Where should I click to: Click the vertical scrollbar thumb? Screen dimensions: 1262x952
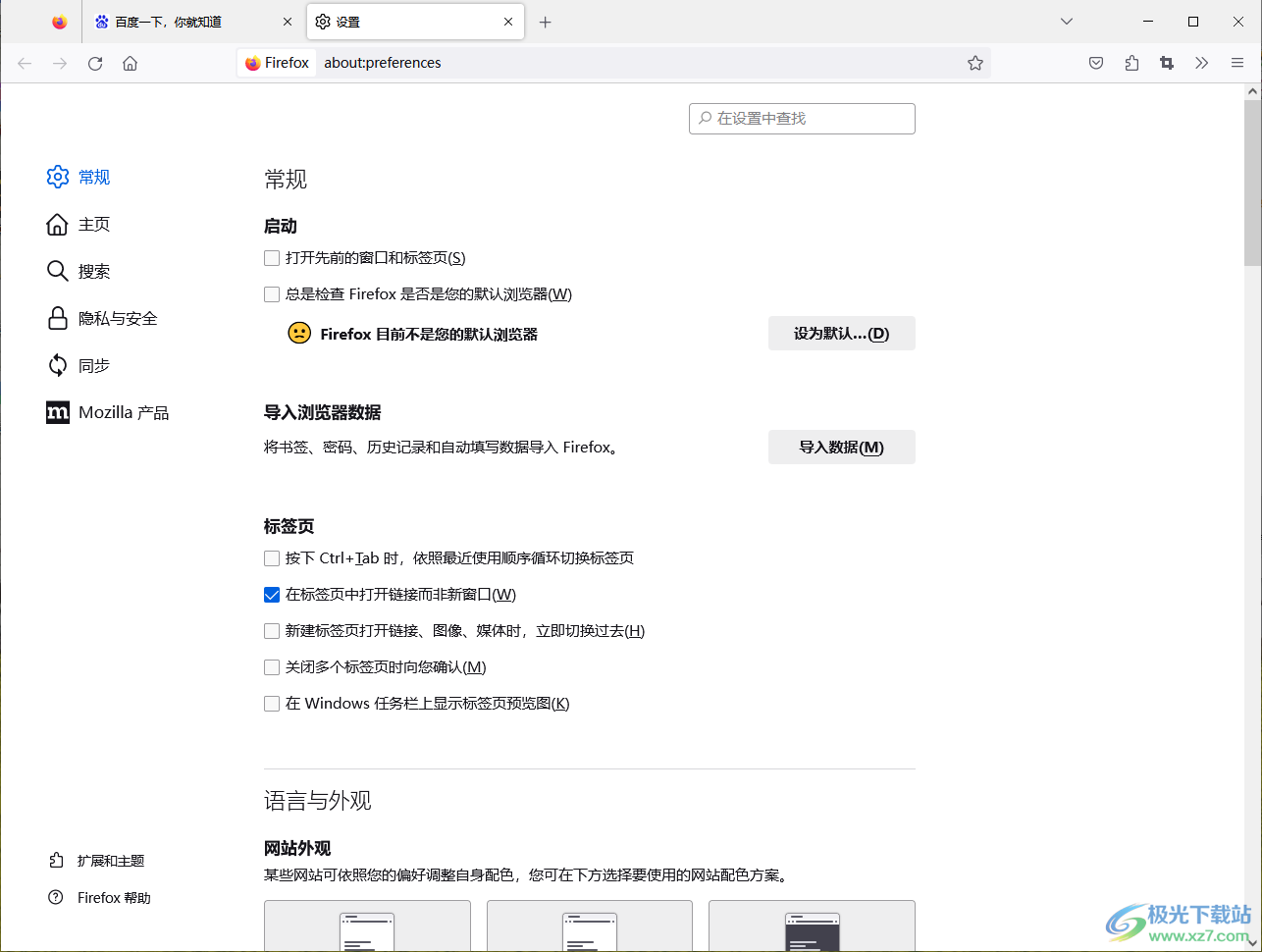1252,183
